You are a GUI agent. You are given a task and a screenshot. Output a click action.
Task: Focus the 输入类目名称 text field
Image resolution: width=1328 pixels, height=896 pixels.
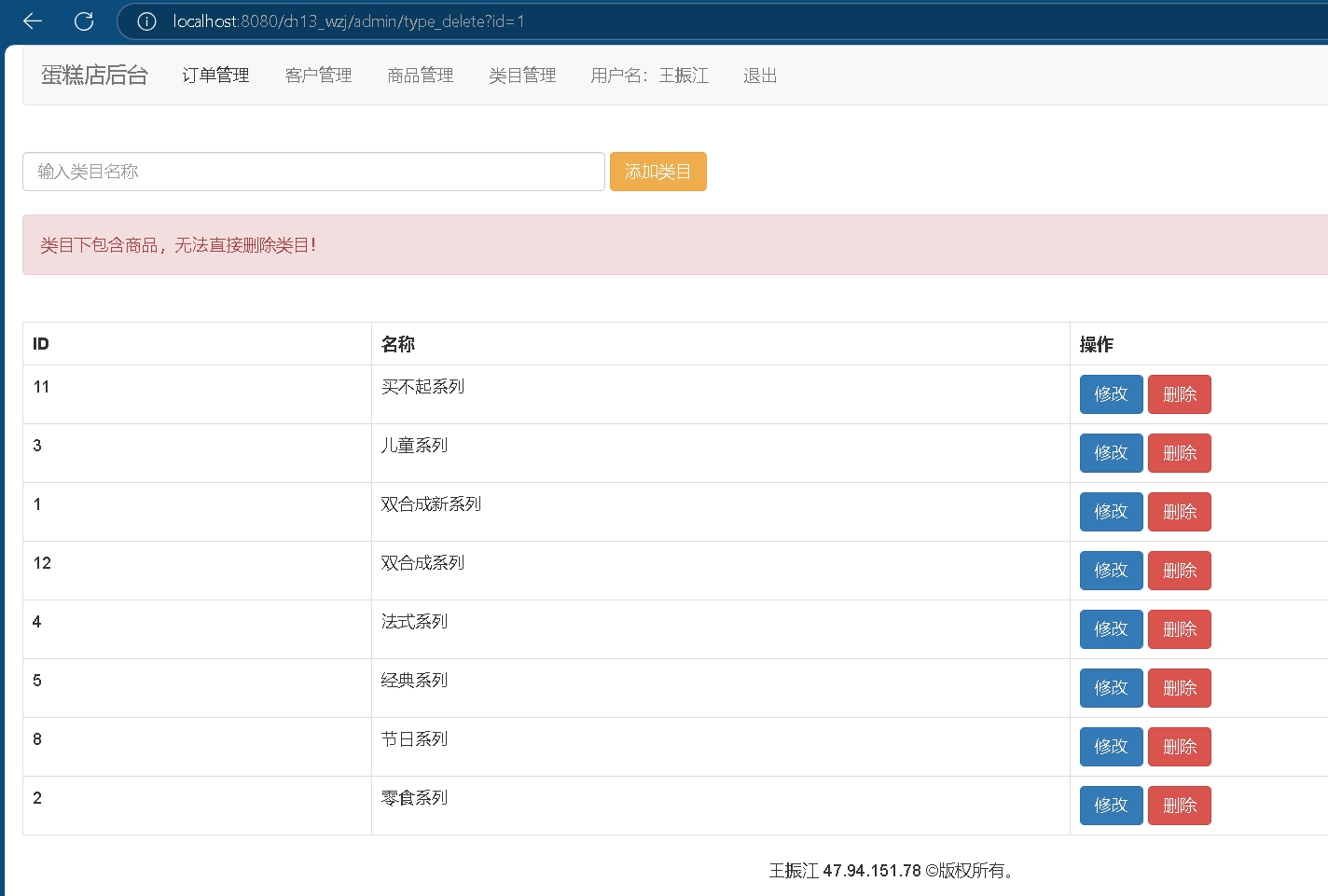(313, 172)
